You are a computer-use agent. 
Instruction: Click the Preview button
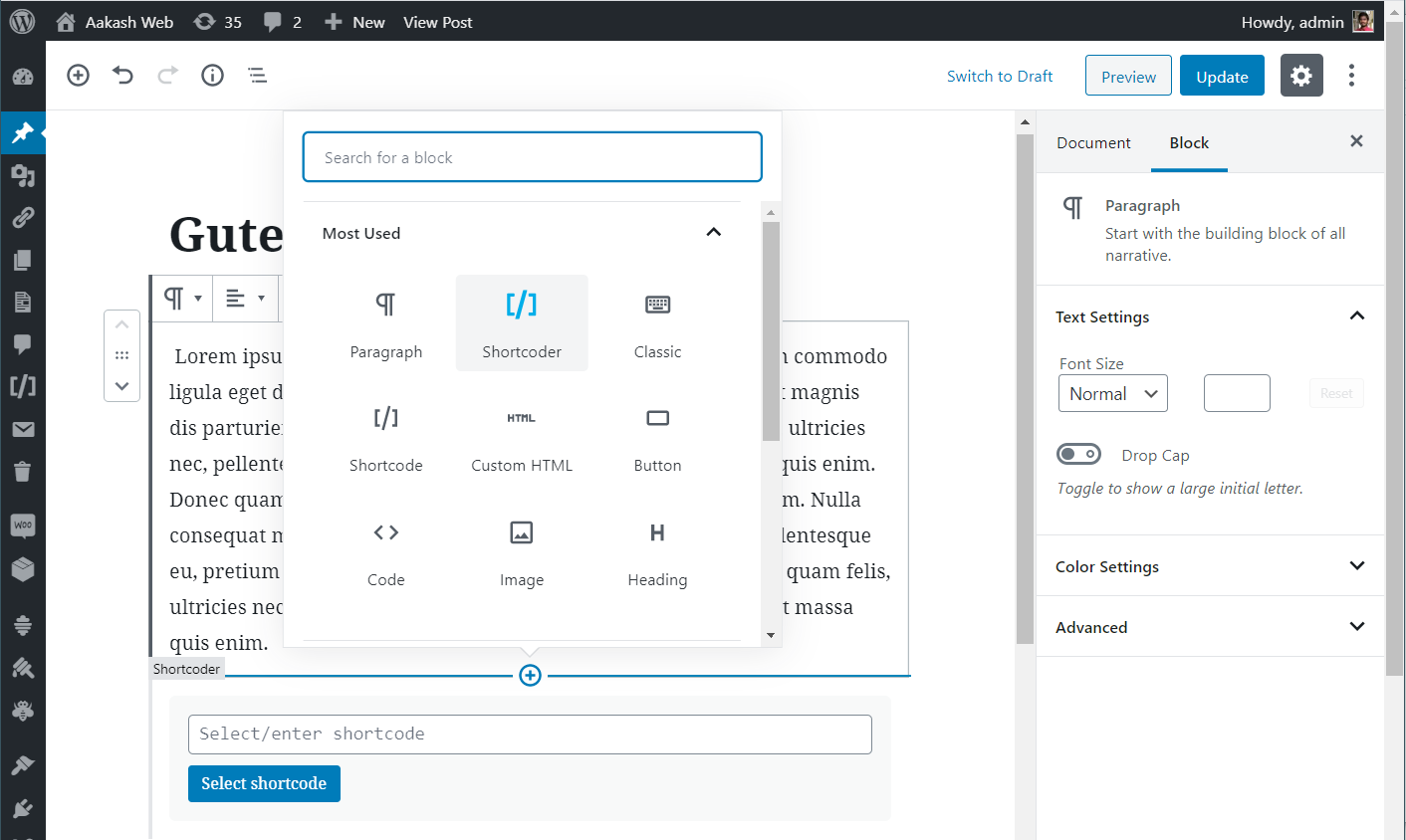point(1128,76)
